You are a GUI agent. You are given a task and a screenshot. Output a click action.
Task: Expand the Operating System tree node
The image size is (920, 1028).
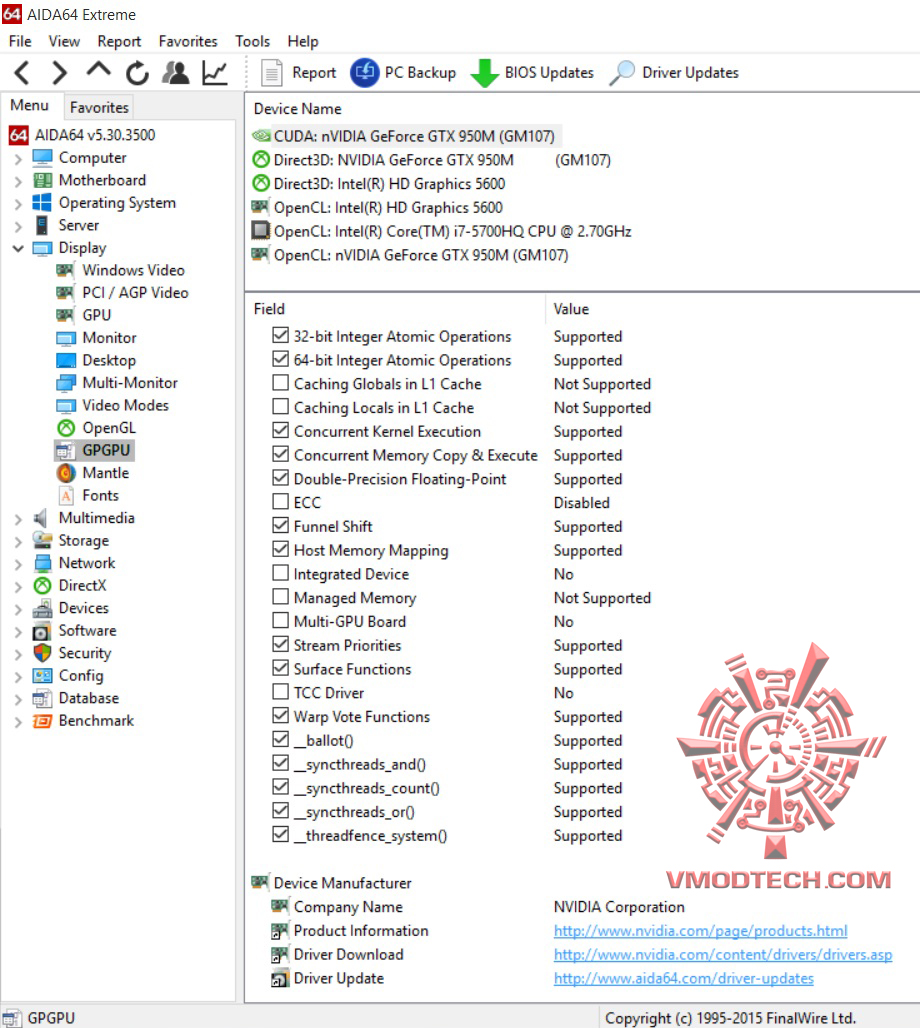point(18,204)
